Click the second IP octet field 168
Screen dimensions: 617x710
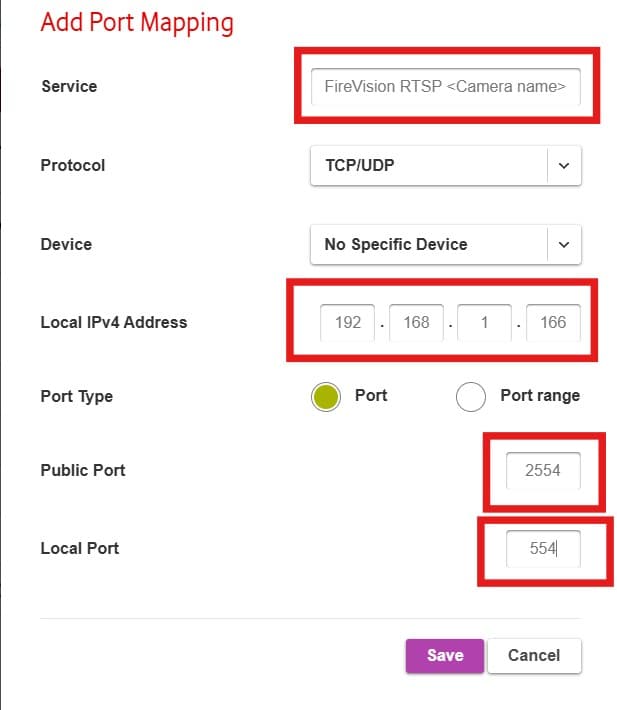pos(416,322)
